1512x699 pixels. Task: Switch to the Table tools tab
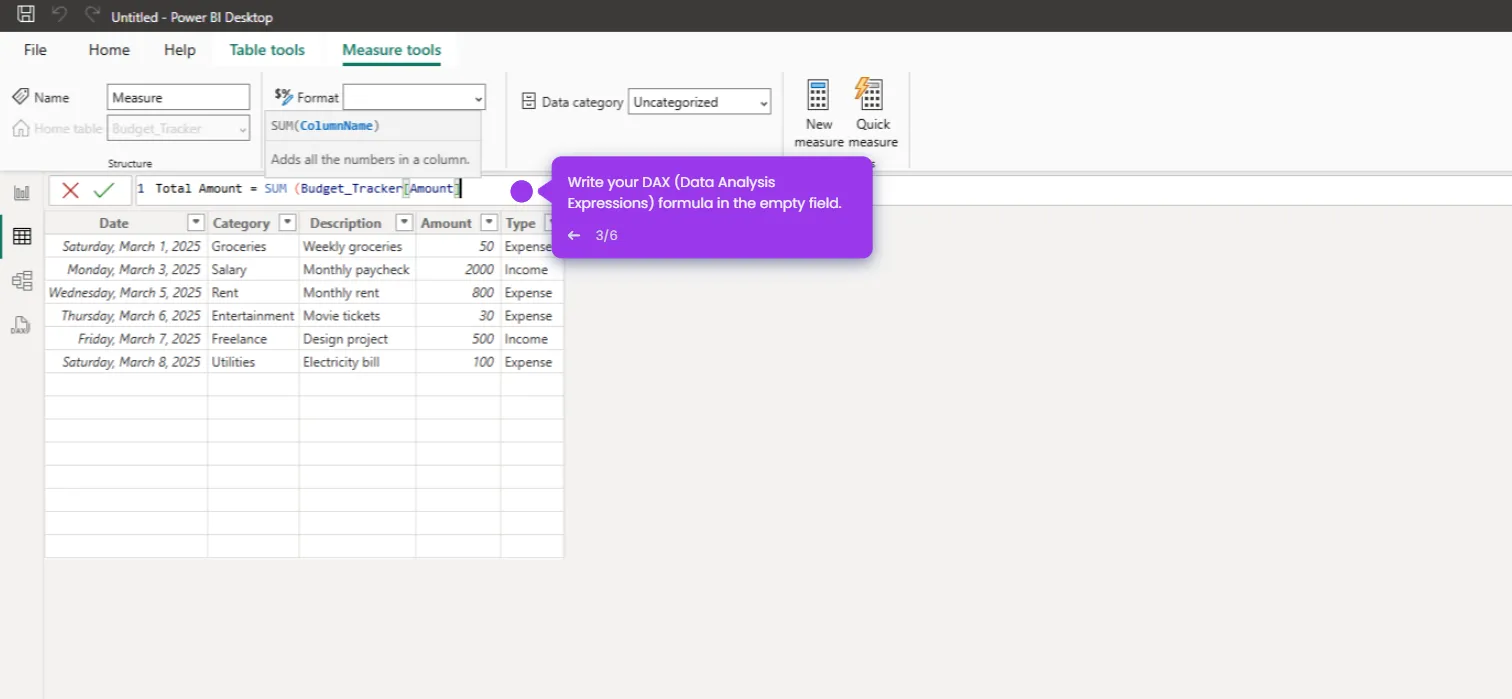coord(267,49)
